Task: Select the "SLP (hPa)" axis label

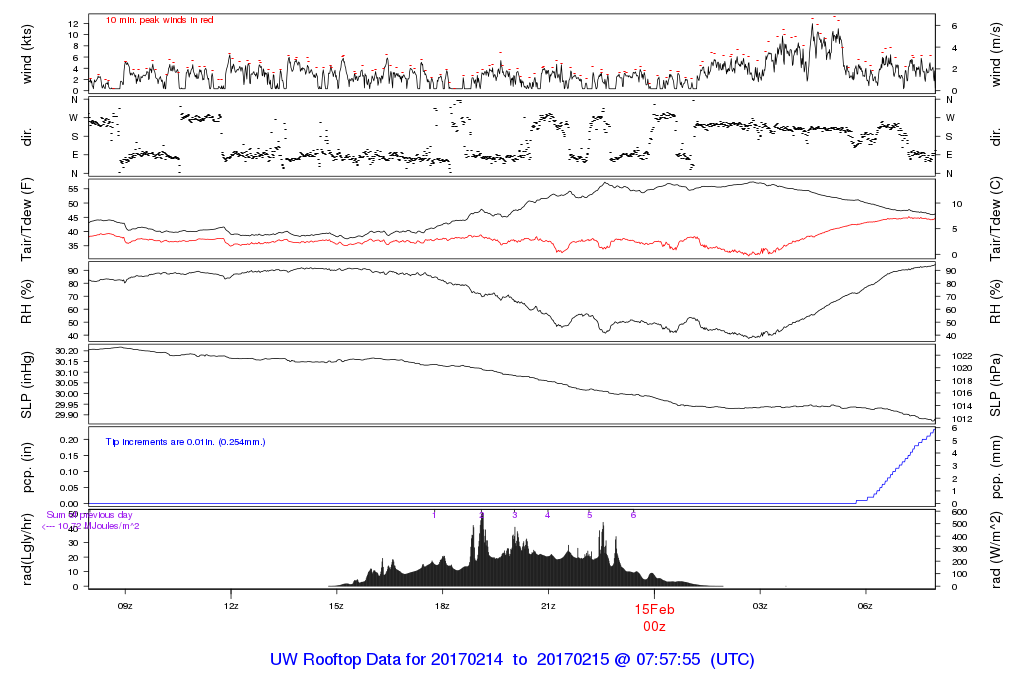Action: coord(995,385)
